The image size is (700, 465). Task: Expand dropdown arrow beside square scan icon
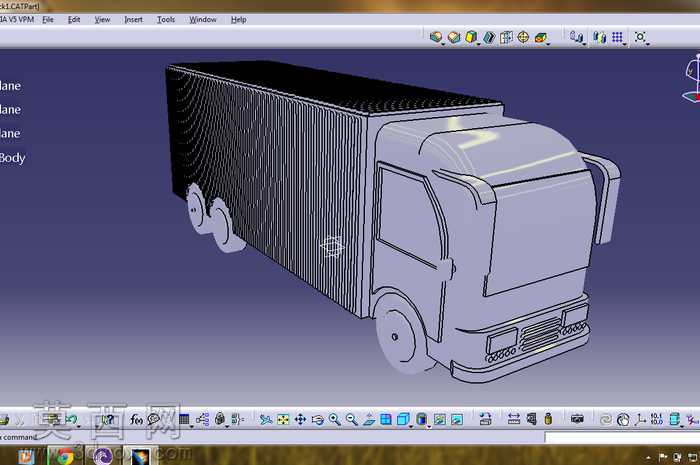(647, 44)
